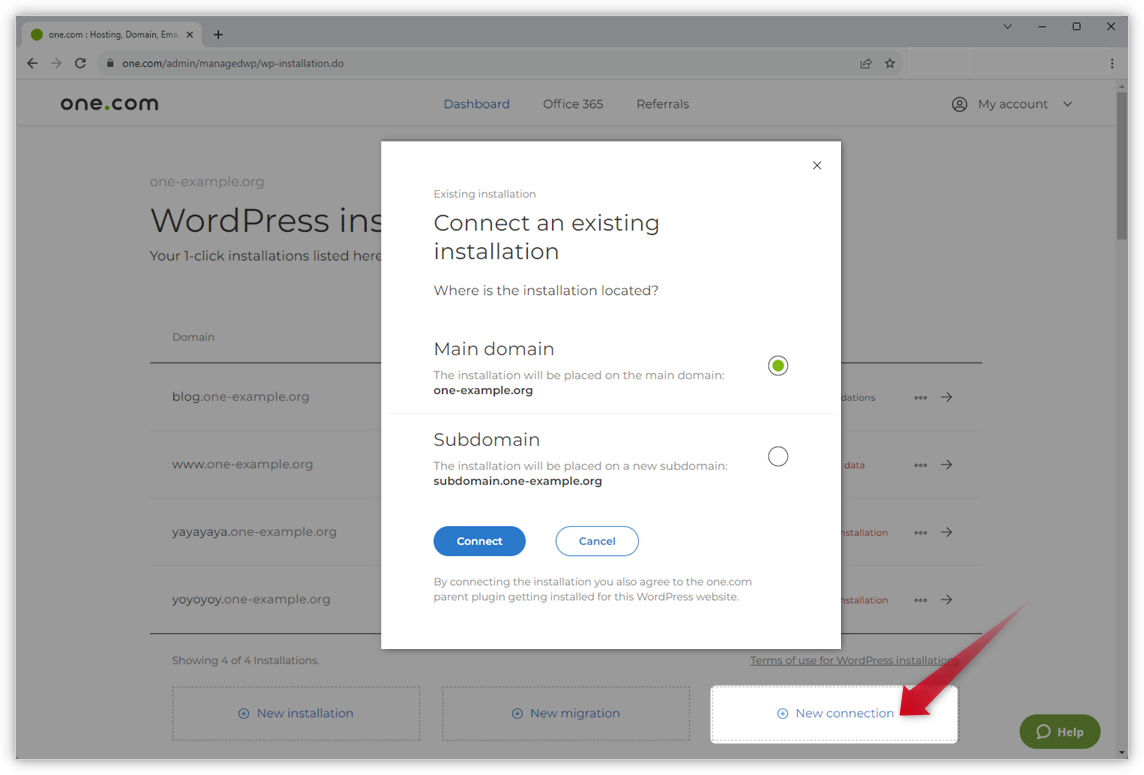The image size is (1144, 775).
Task: Click the one.com logo
Action: coord(108,103)
